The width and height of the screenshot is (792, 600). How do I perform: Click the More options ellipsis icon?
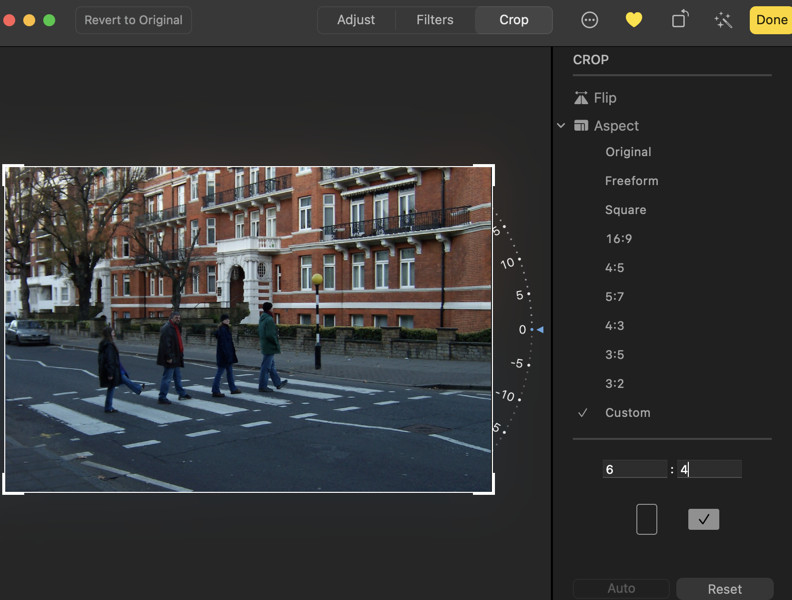click(590, 20)
